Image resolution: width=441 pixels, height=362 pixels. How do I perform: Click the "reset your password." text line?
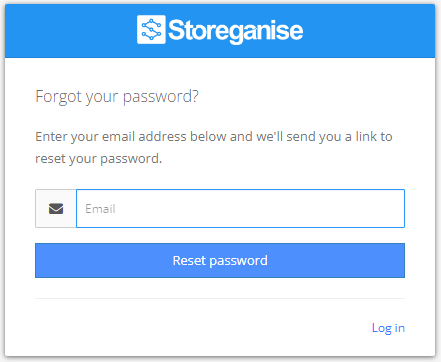[x=99, y=159]
